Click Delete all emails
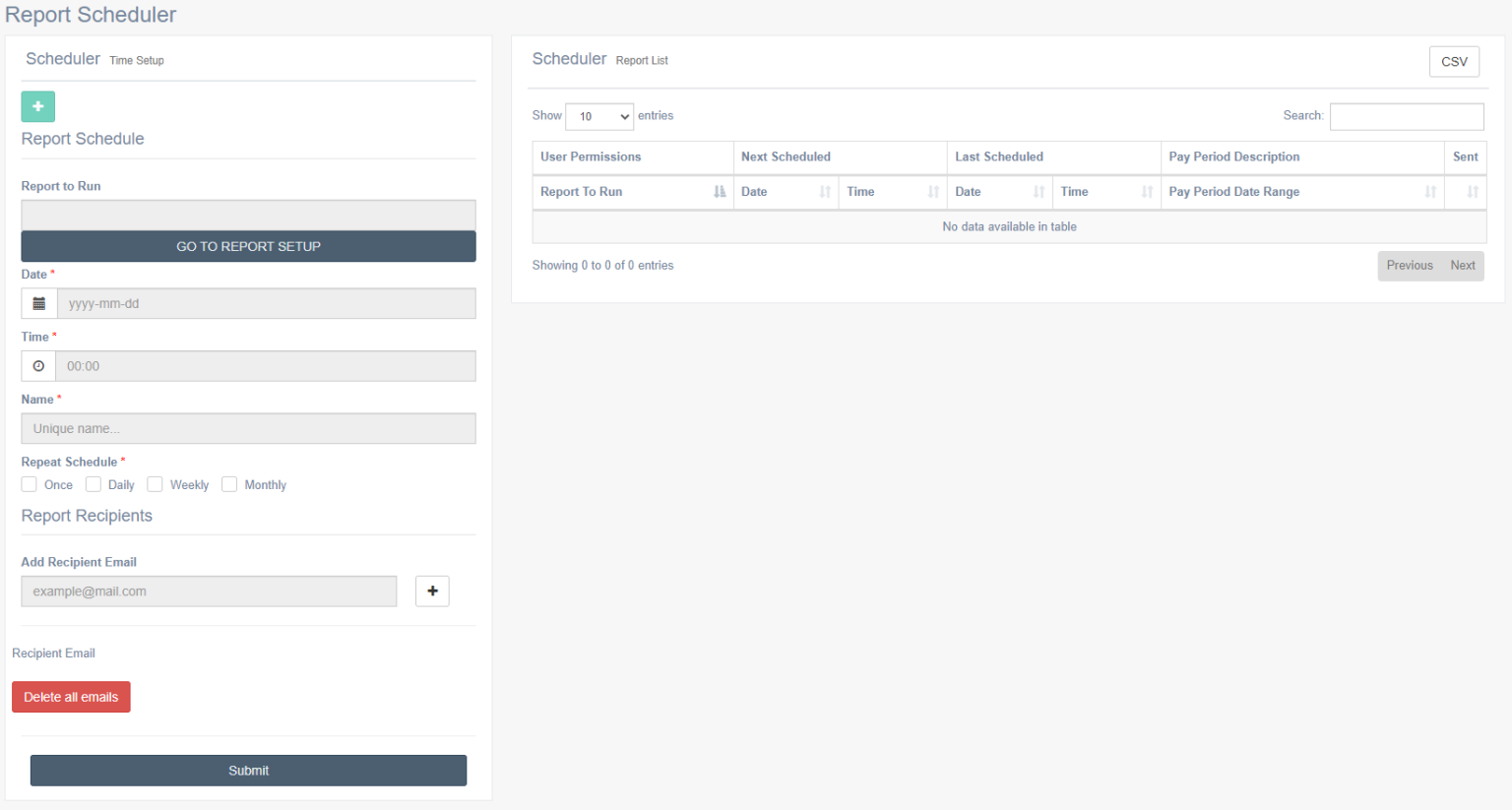The height and width of the screenshot is (810, 1512). (71, 696)
